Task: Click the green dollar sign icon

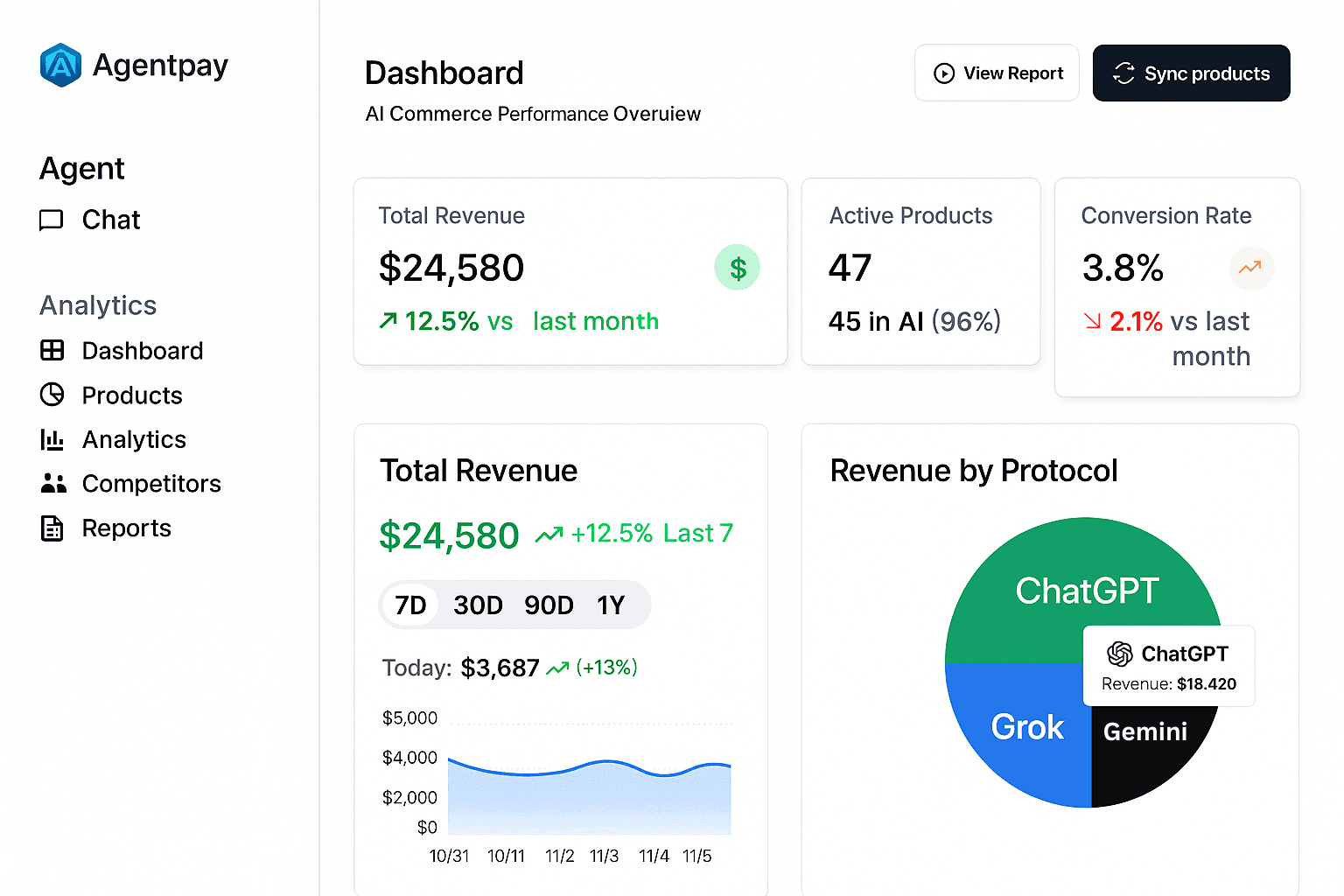Action: (x=738, y=268)
